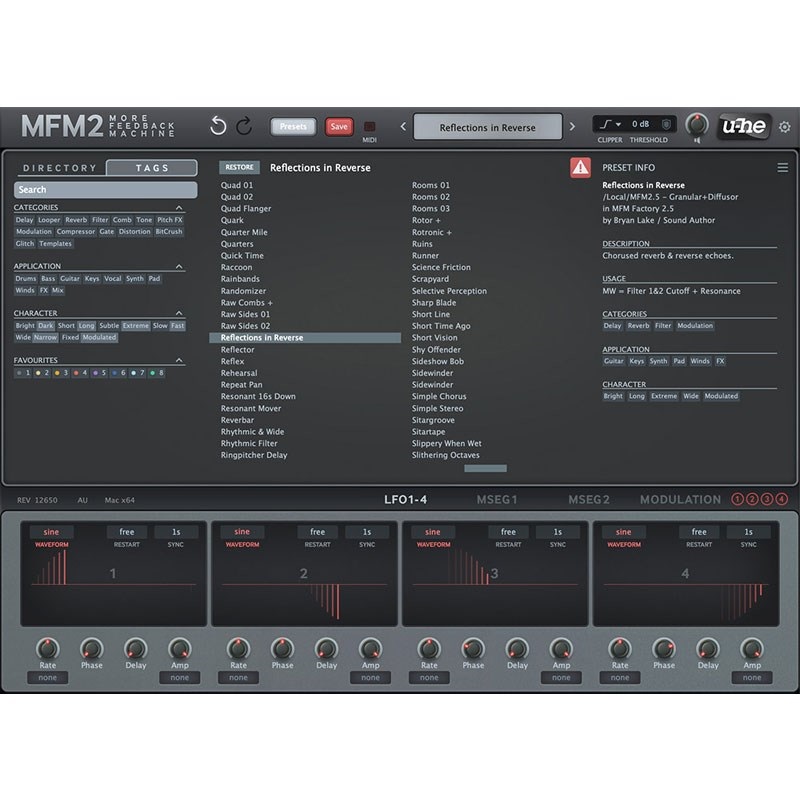Click the preset list horizontal scrollbar

tap(485, 468)
